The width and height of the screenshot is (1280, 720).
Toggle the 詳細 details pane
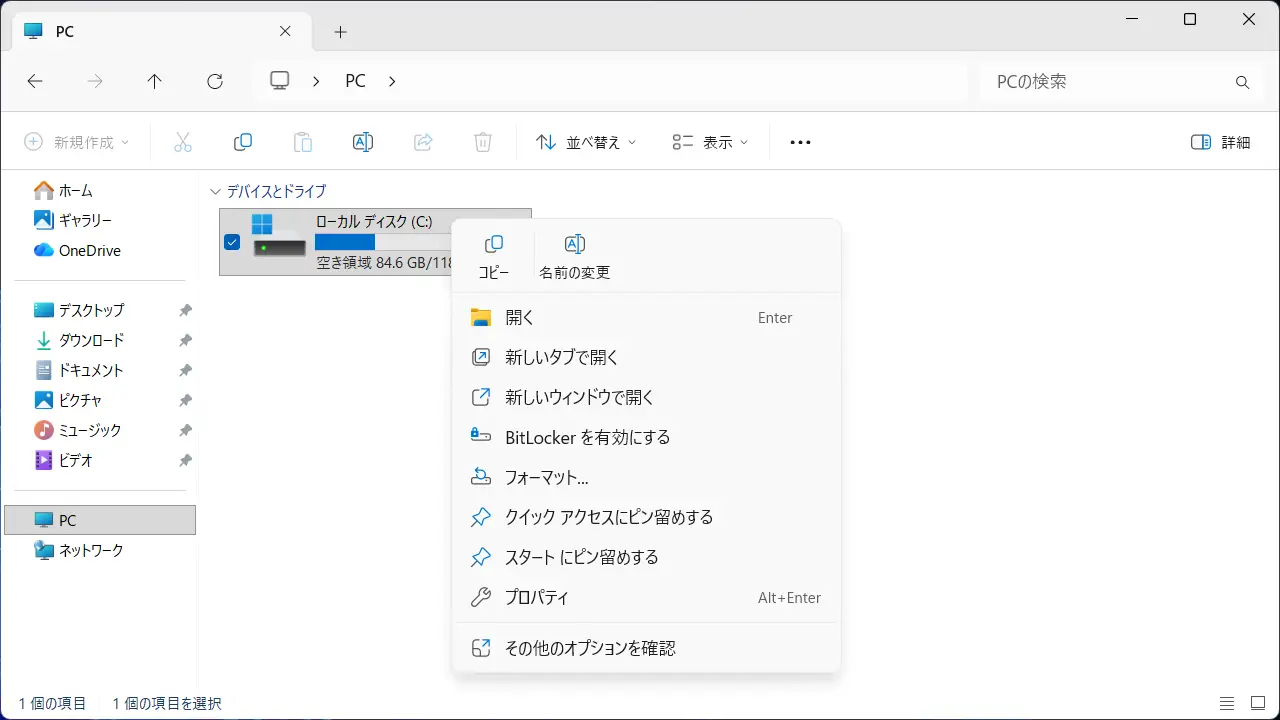click(1220, 142)
